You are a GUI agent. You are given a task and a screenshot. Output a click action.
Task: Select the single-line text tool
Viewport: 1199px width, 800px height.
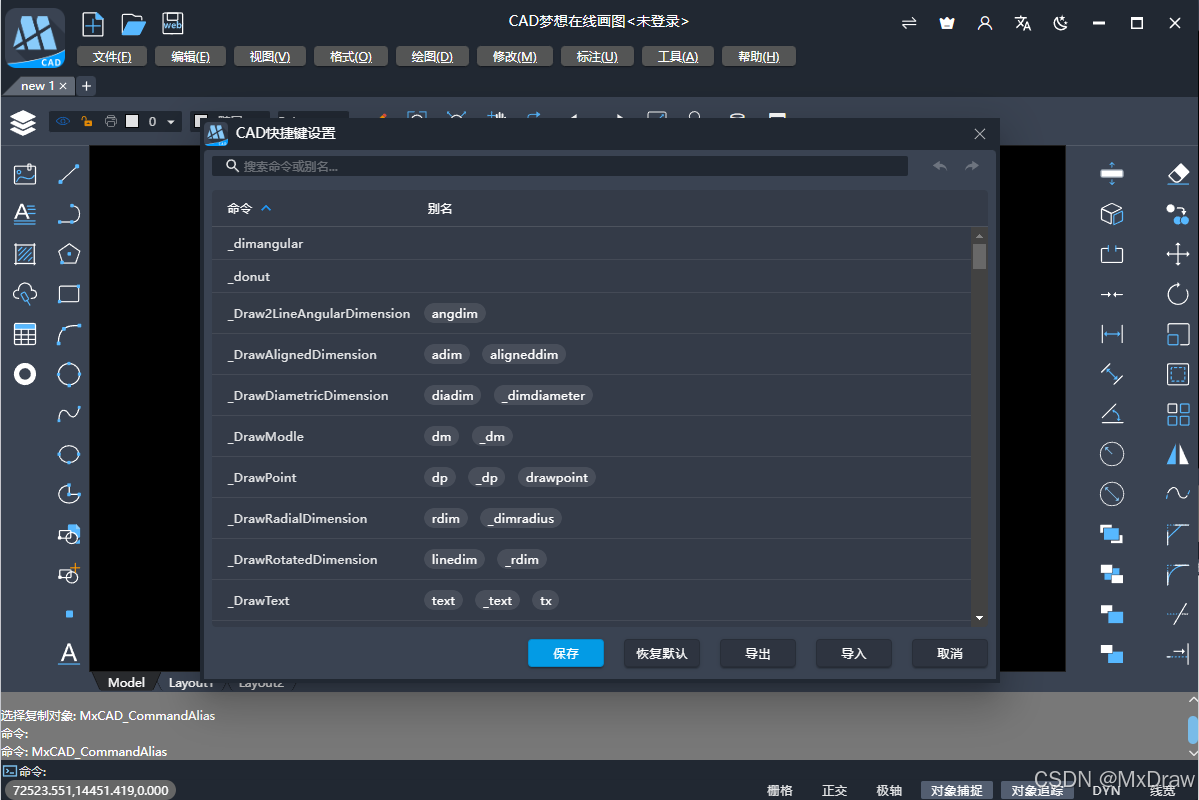point(69,653)
